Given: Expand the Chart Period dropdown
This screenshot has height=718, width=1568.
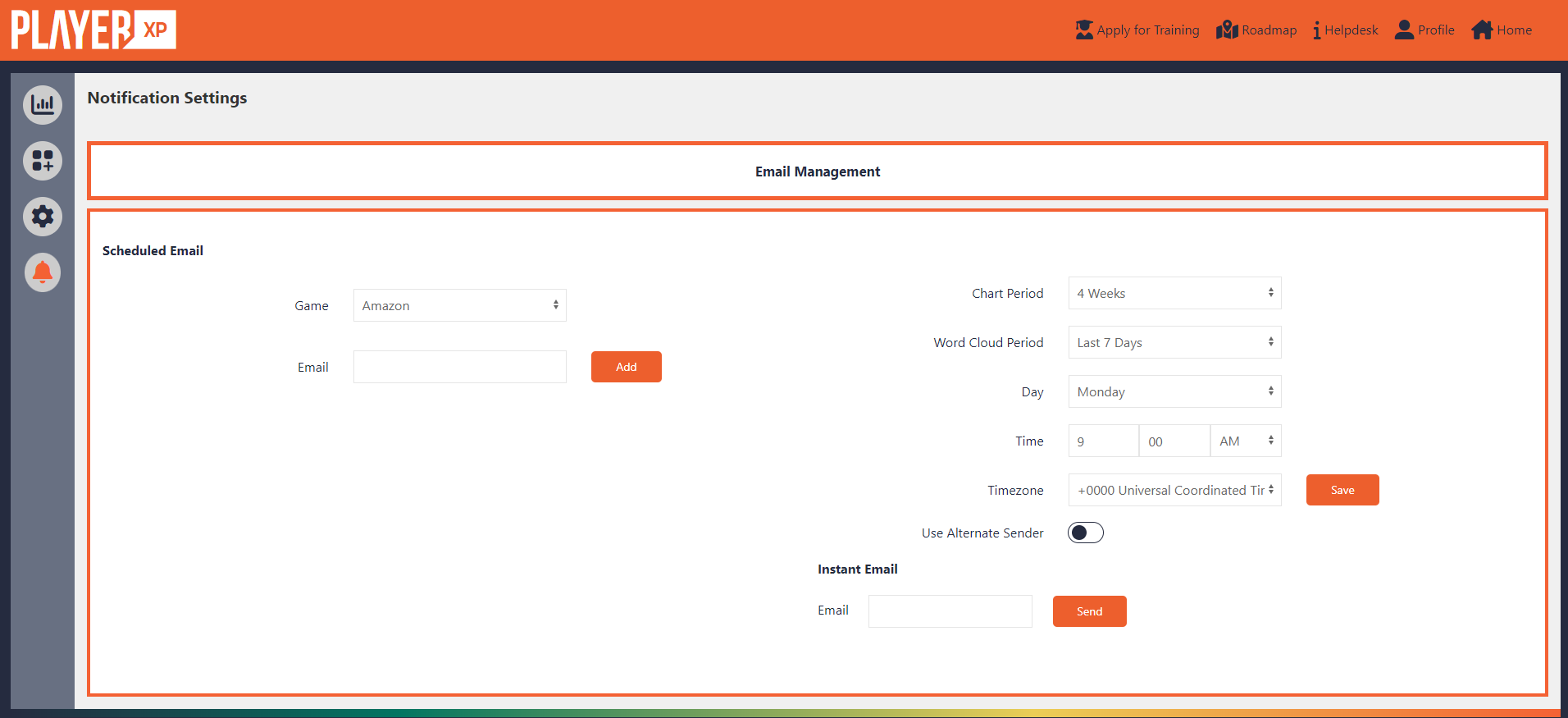Looking at the screenshot, I should (1174, 293).
